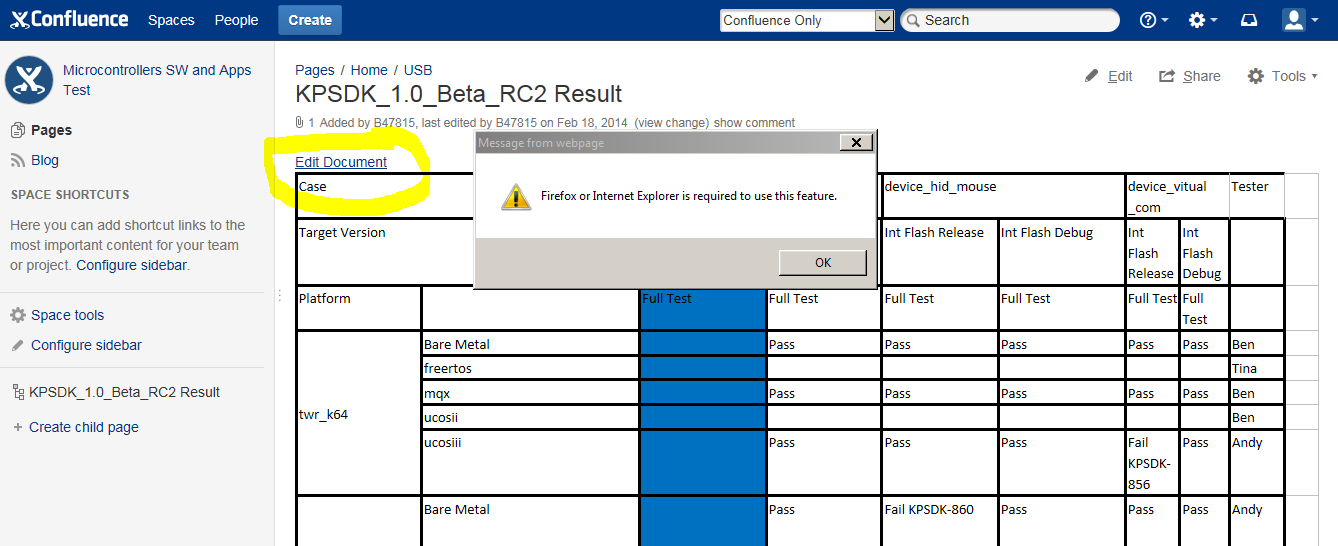This screenshot has width=1338, height=546.
Task: Click into the Search field
Action: click(1010, 20)
